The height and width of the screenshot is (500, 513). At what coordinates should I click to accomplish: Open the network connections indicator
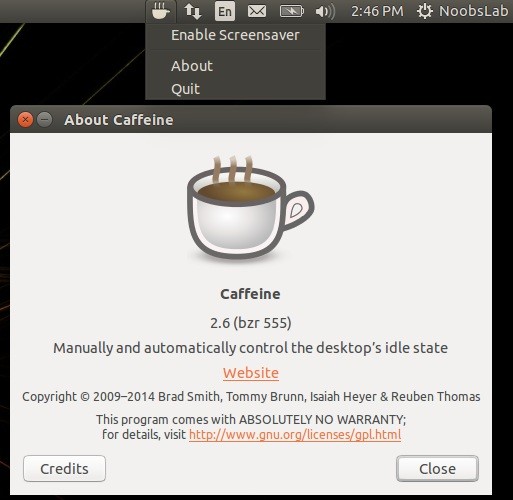point(193,11)
